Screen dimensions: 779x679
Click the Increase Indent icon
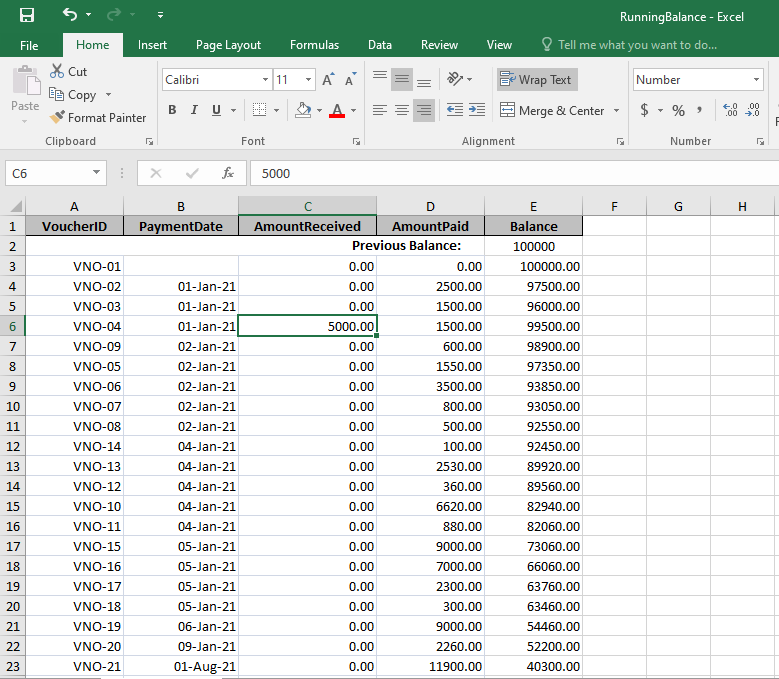coord(477,110)
